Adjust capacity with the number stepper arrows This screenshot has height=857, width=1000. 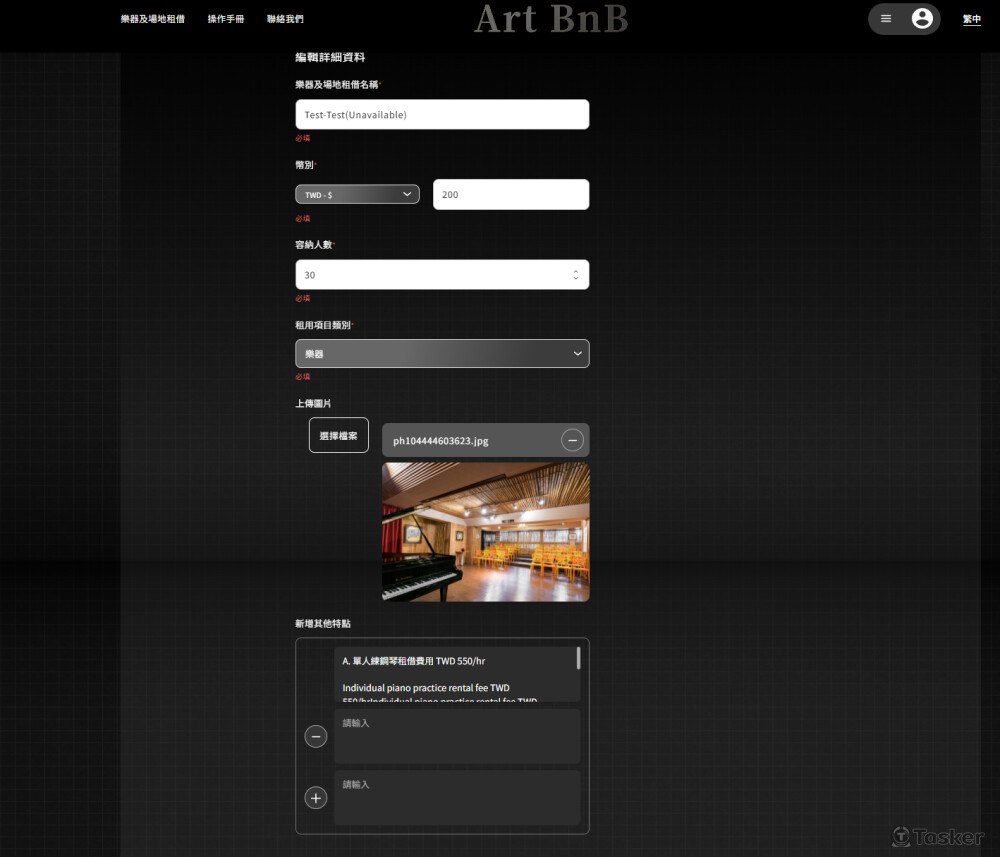pyautogui.click(x=576, y=275)
